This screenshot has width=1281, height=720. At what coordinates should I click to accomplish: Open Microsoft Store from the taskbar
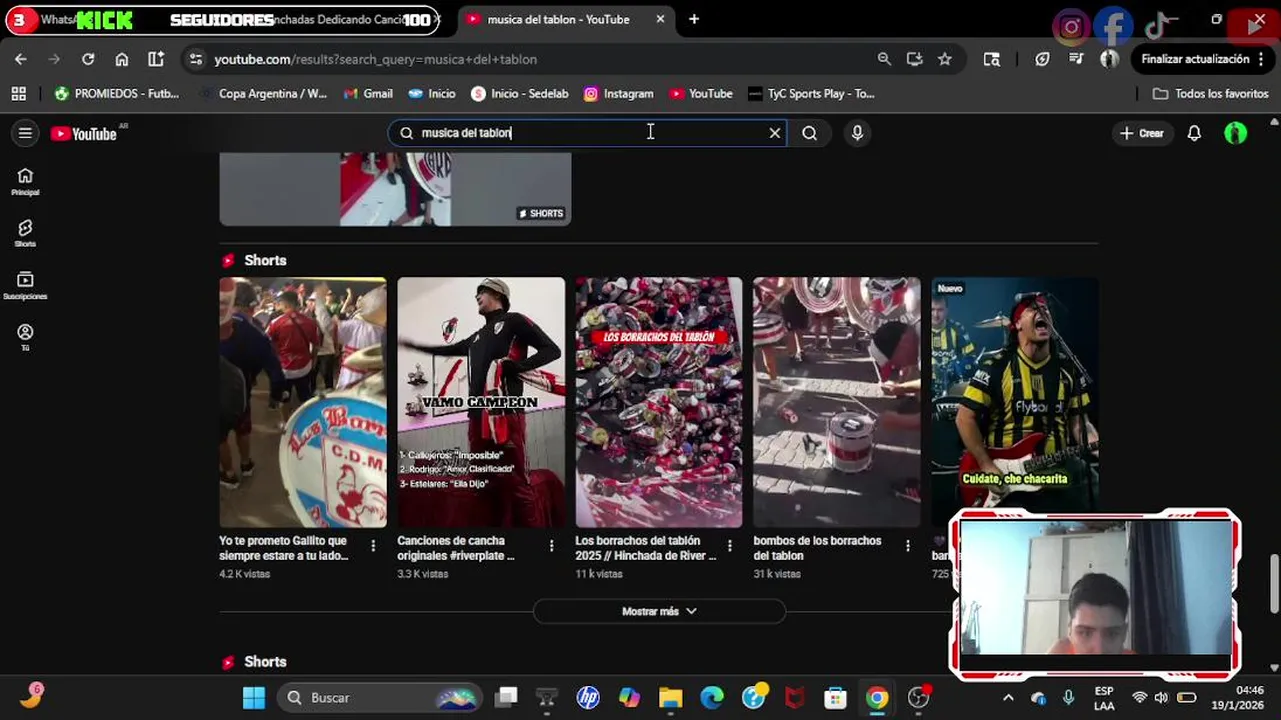835,697
